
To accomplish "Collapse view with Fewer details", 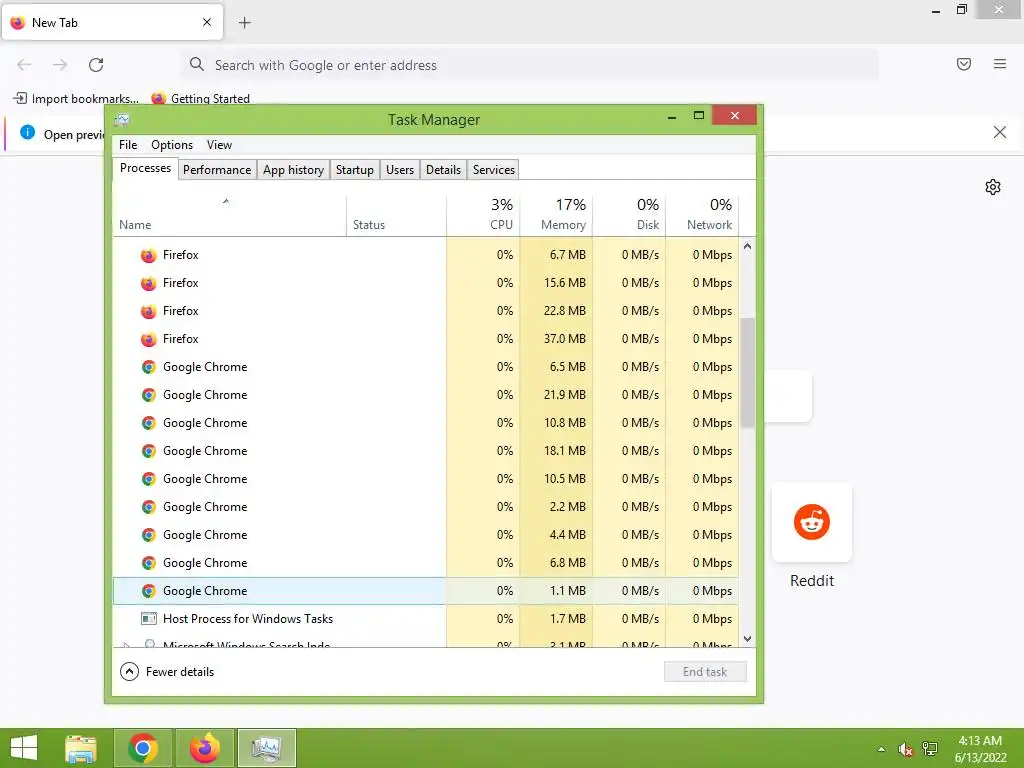I will [167, 672].
